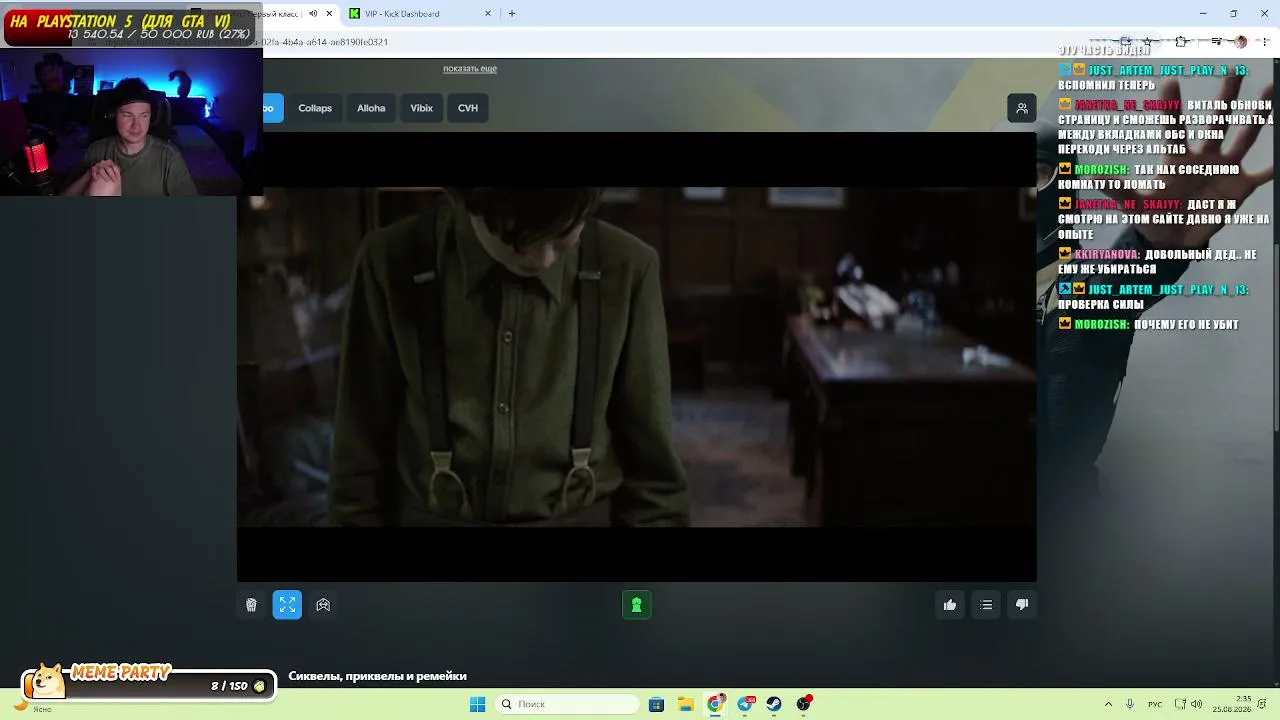Image resolution: width=1280 pixels, height=720 pixels.
Task: Click the microphone tray icon
Action: (x=1130, y=704)
